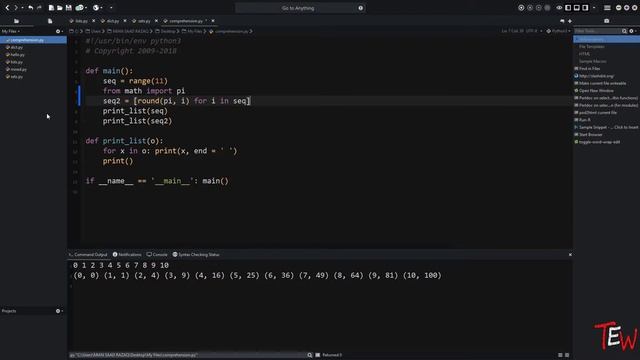Click the My Files breadcrumb segment
This screenshot has height=360, width=640.
(x=192, y=31)
